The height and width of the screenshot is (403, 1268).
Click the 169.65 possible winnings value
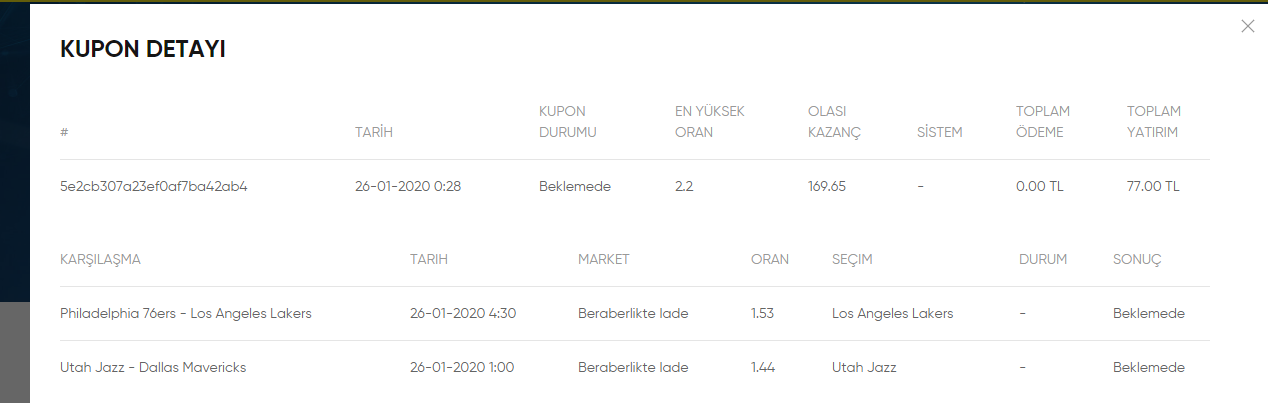(827, 186)
